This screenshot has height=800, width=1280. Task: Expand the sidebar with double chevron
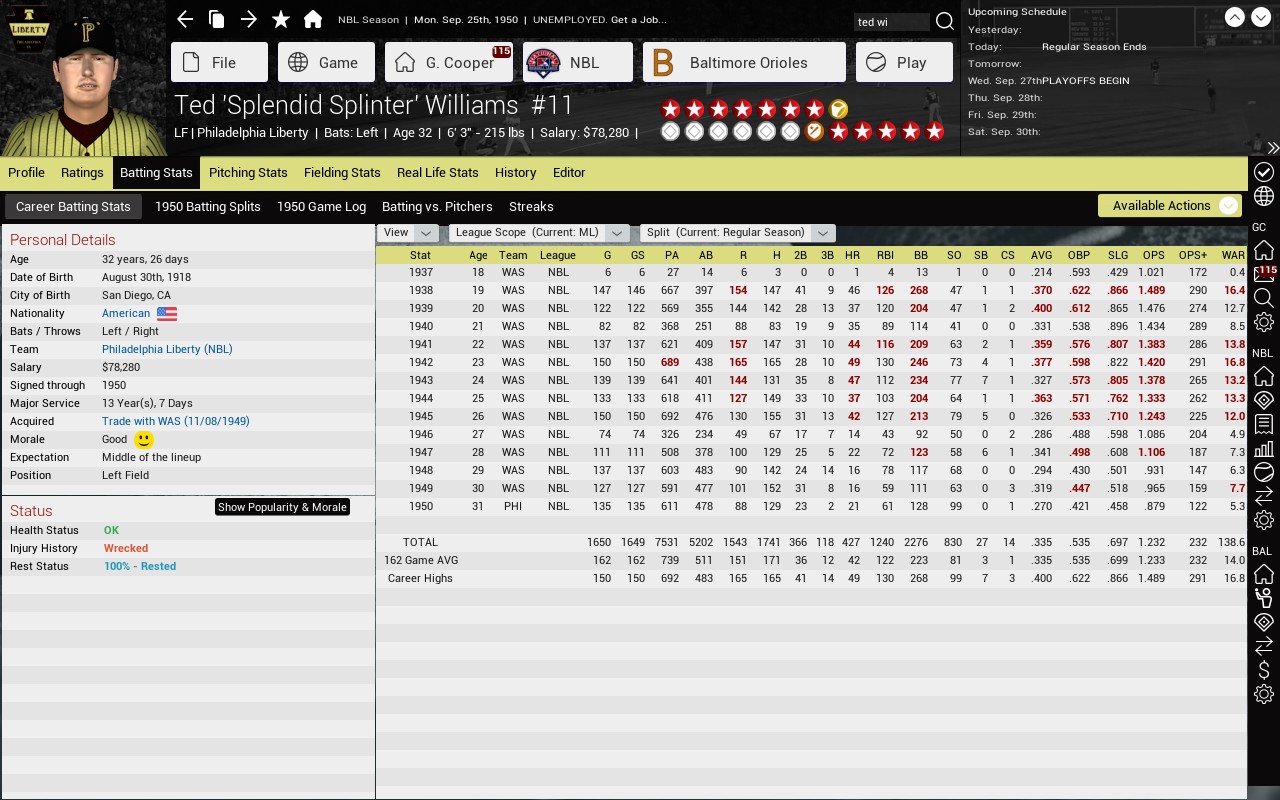(x=1273, y=147)
